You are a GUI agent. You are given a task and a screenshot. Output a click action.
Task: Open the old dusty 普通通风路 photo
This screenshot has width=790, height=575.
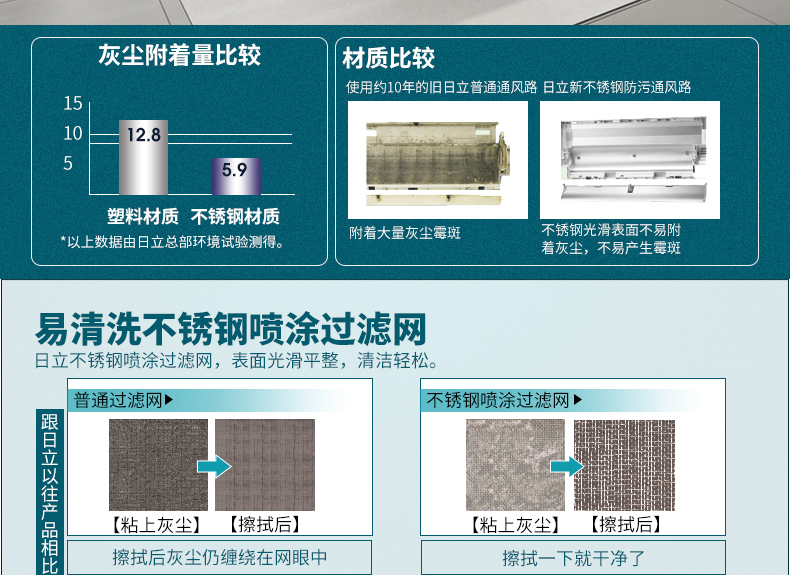click(437, 160)
